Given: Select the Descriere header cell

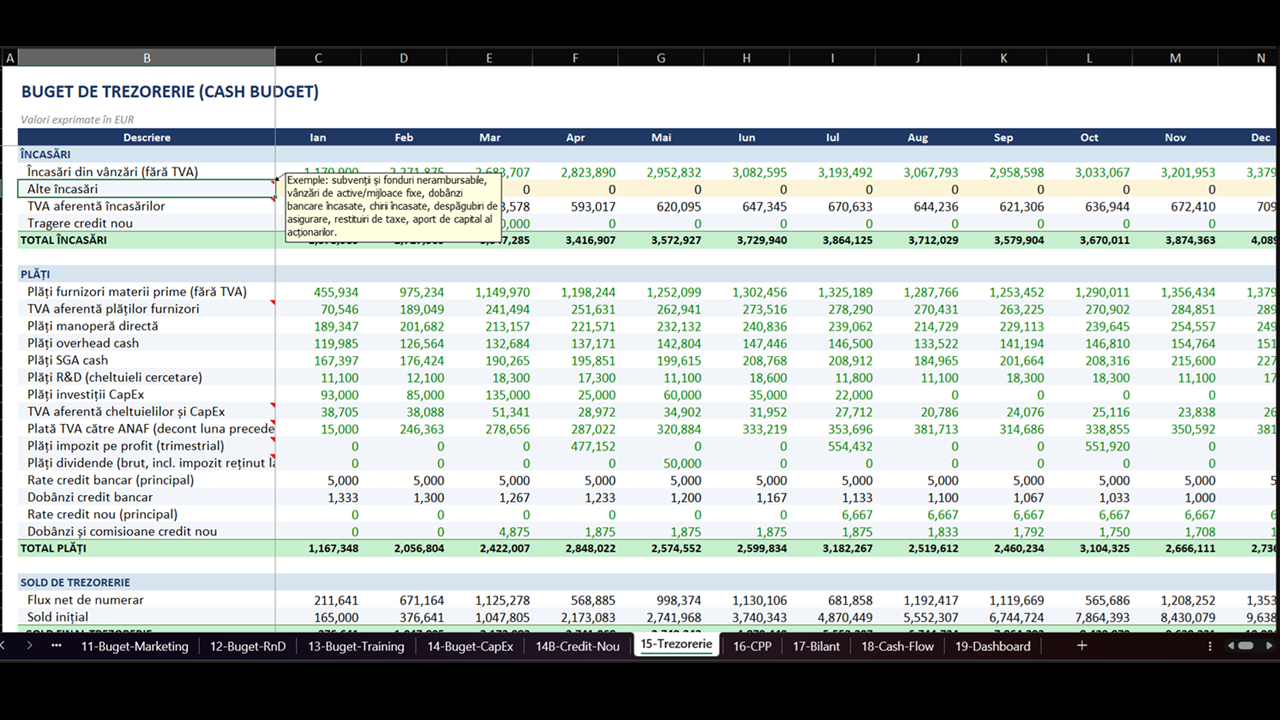Looking at the screenshot, I should click(147, 137).
